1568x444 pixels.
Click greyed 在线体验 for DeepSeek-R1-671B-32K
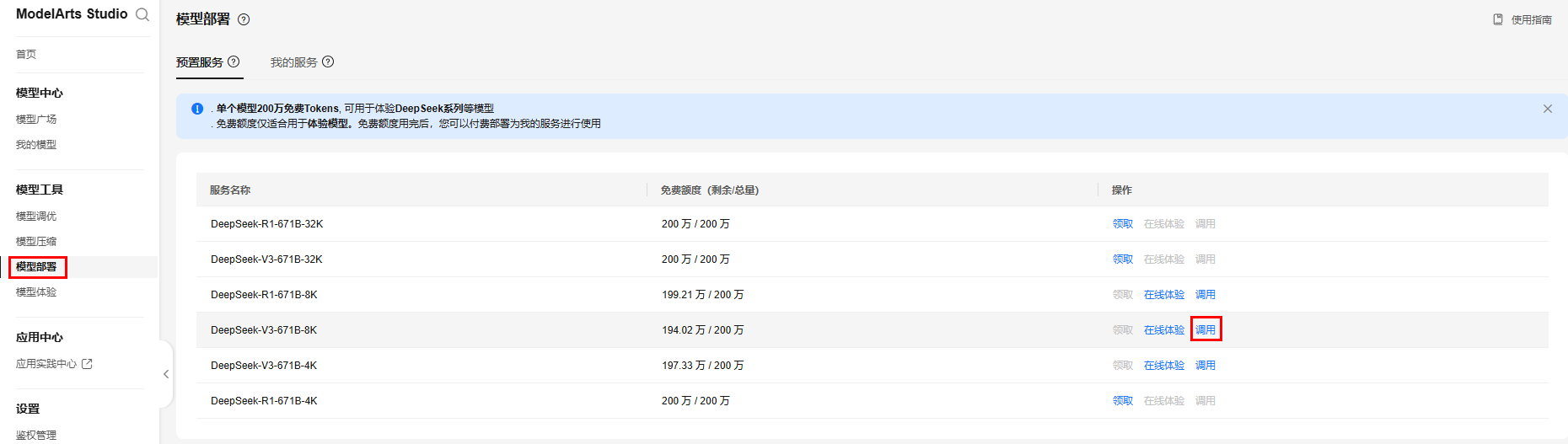1164,224
